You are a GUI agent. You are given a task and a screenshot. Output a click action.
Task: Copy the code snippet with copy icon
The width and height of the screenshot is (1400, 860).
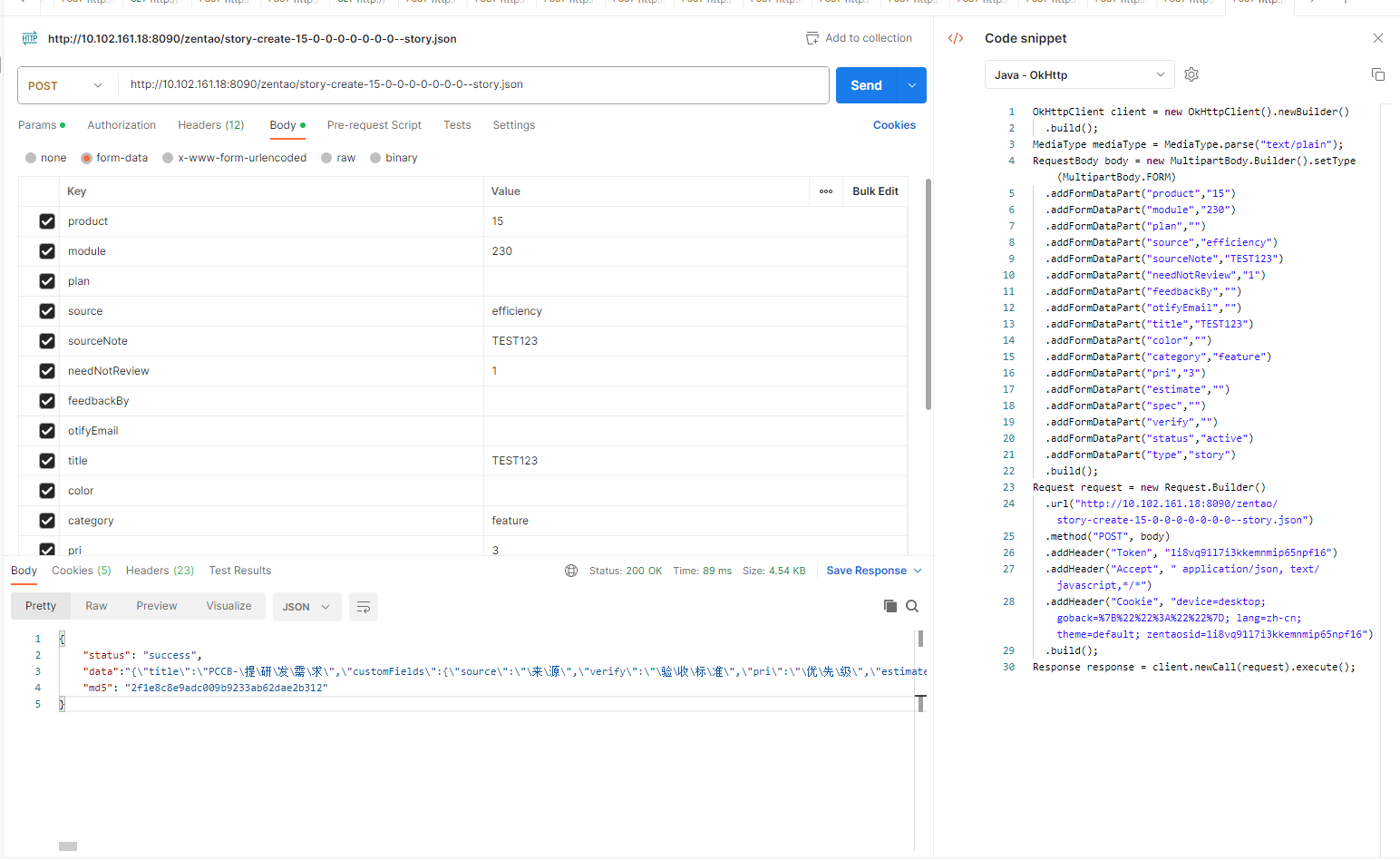(1377, 74)
